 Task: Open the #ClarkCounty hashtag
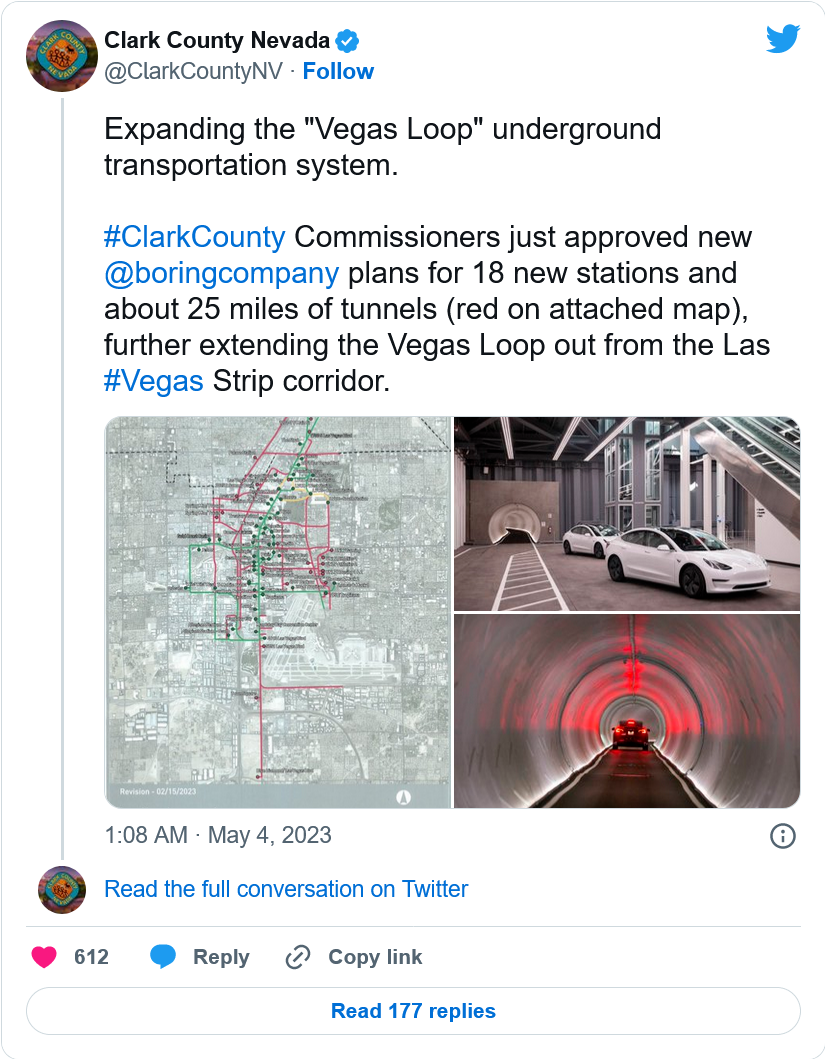[195, 237]
